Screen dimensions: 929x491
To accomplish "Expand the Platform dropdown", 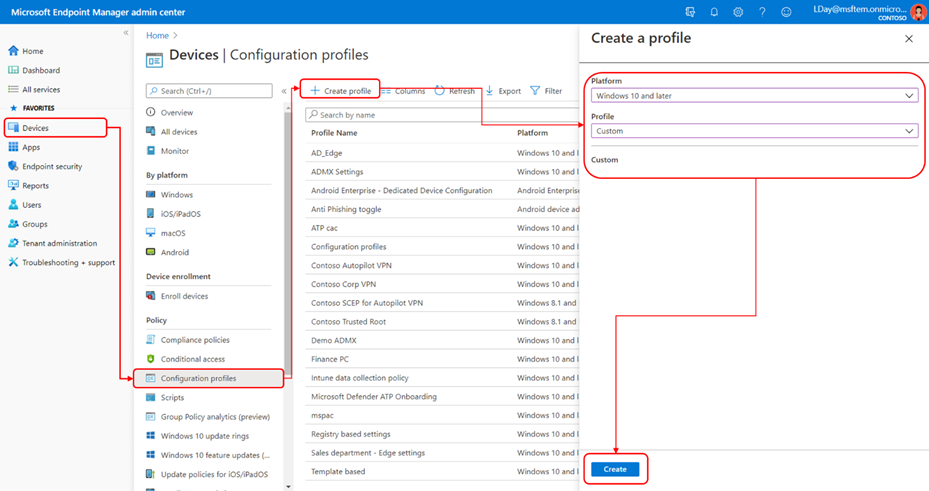I will tap(753, 96).
